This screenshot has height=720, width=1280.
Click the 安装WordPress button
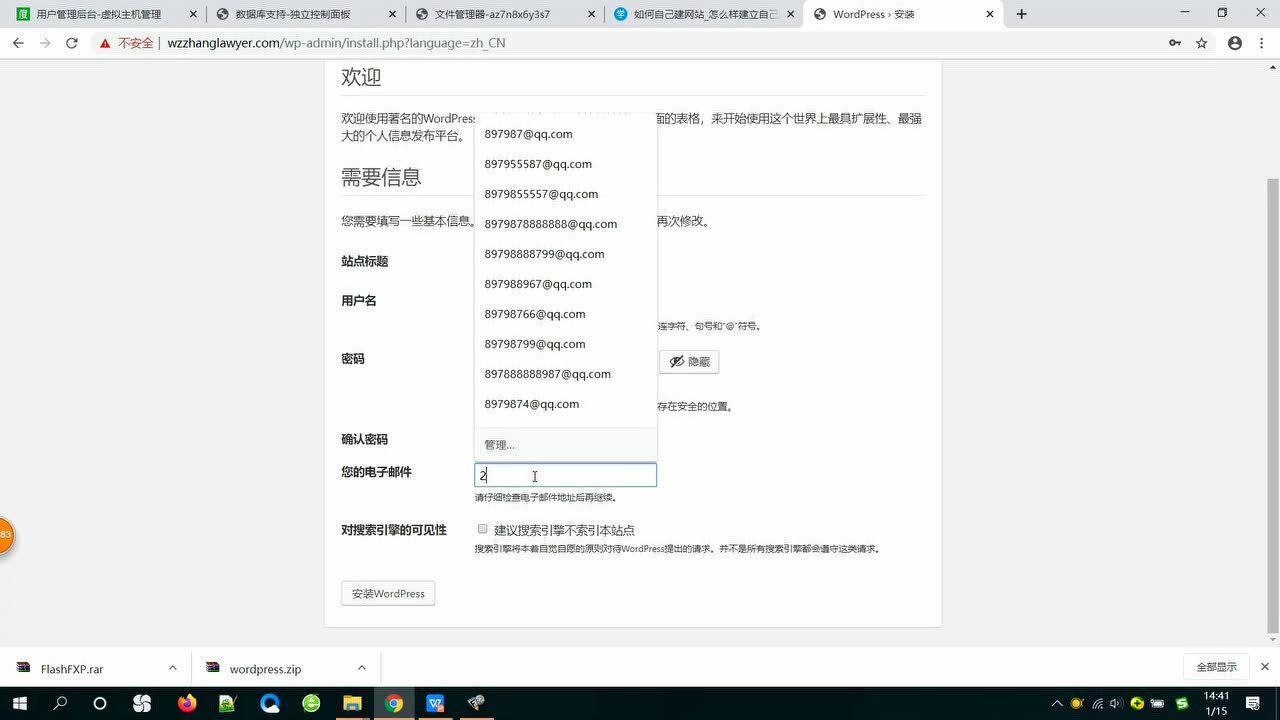tap(388, 593)
